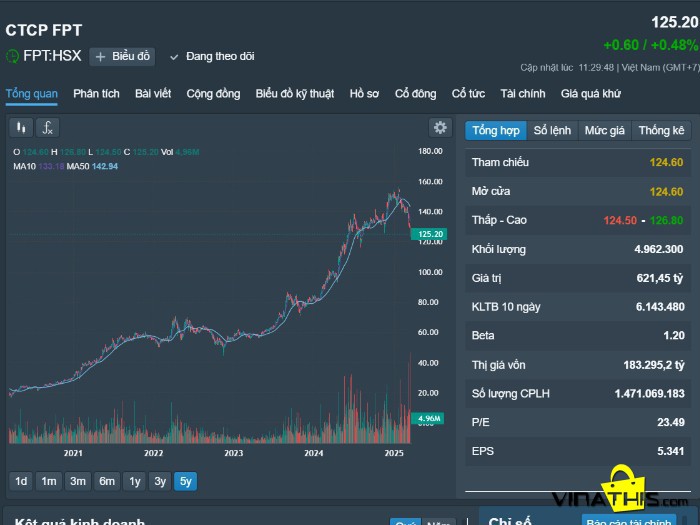700x525 pixels.
Task: Set chart range to 1d
Action: (21, 481)
